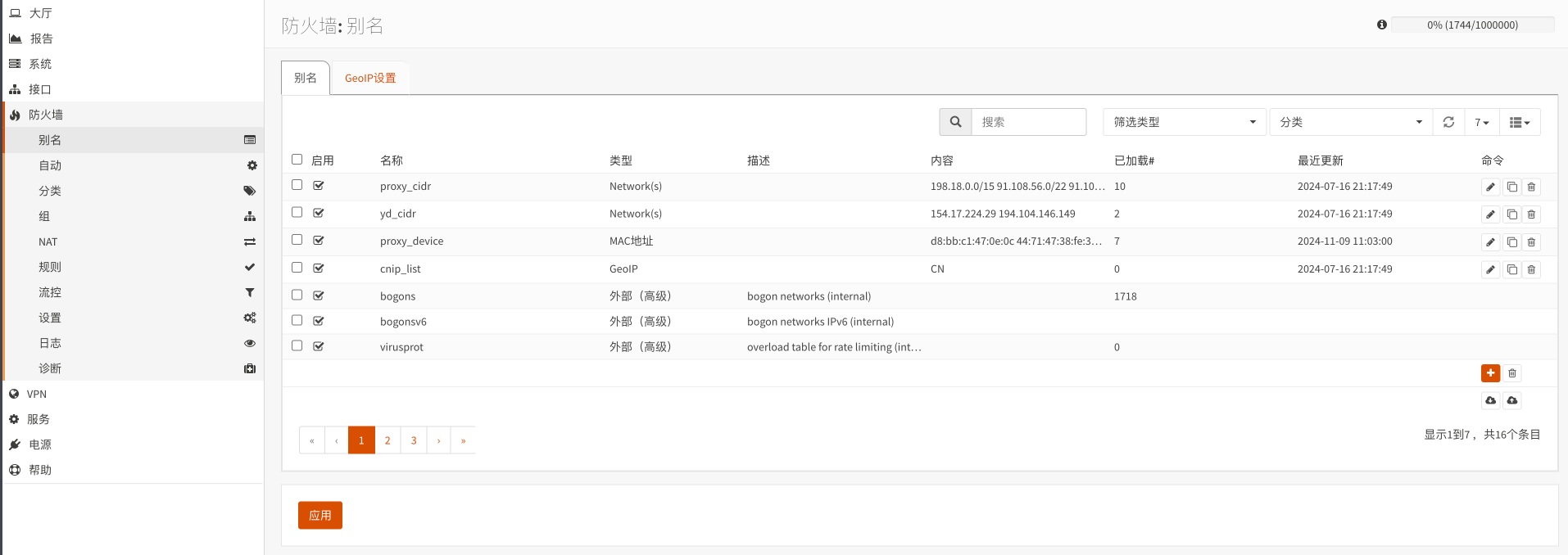Image resolution: width=1568 pixels, height=555 pixels.
Task: Open the 电源 power menu
Action: click(134, 444)
